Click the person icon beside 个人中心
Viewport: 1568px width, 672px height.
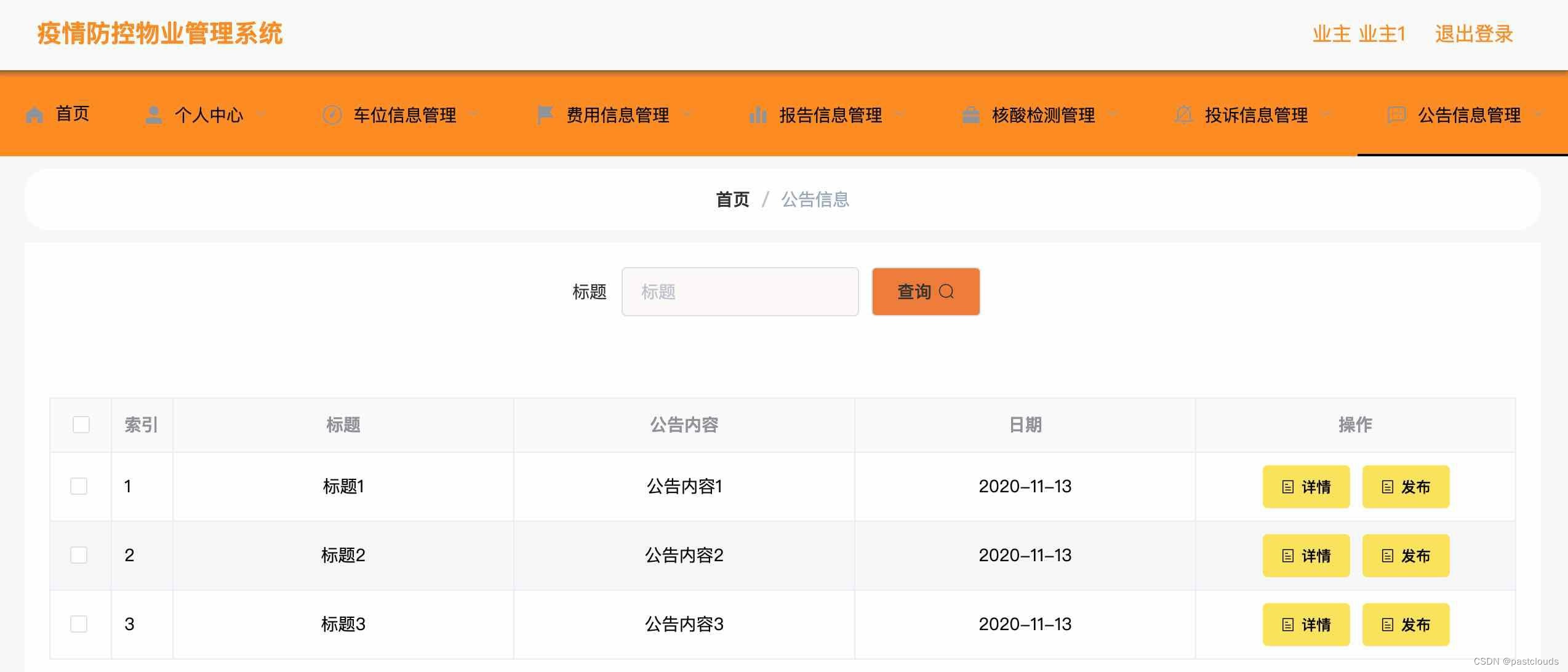(154, 115)
